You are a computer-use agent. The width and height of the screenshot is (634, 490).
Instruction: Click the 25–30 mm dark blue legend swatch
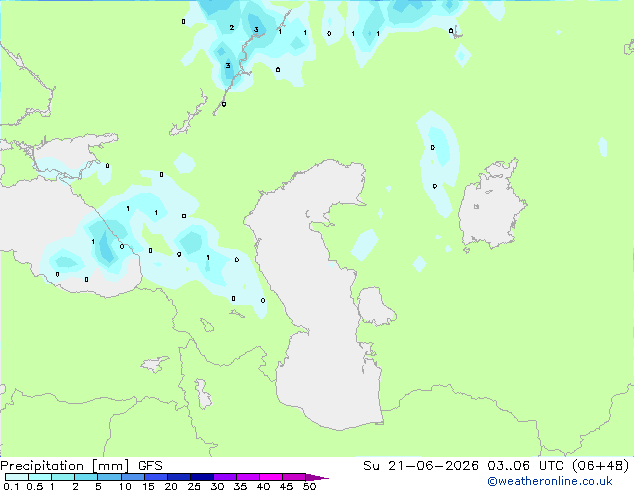coord(201,477)
